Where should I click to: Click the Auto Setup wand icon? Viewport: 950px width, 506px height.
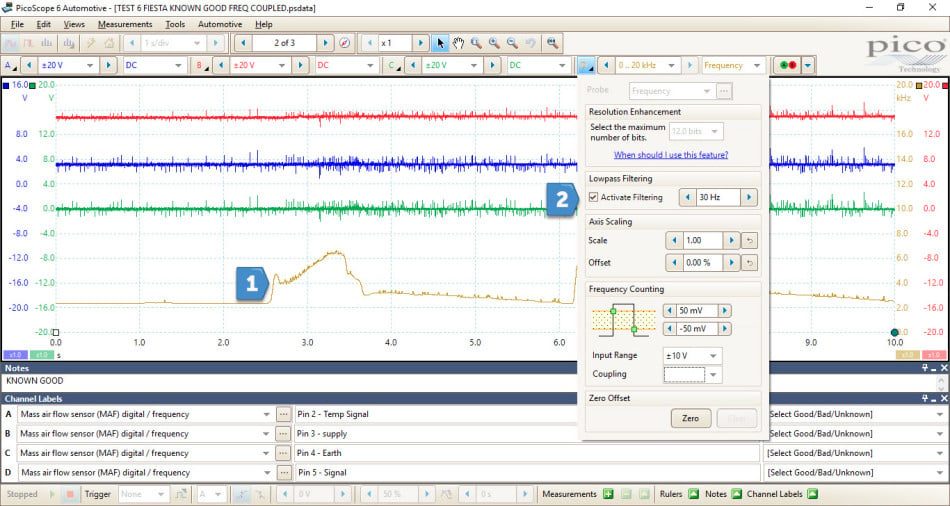coord(90,43)
